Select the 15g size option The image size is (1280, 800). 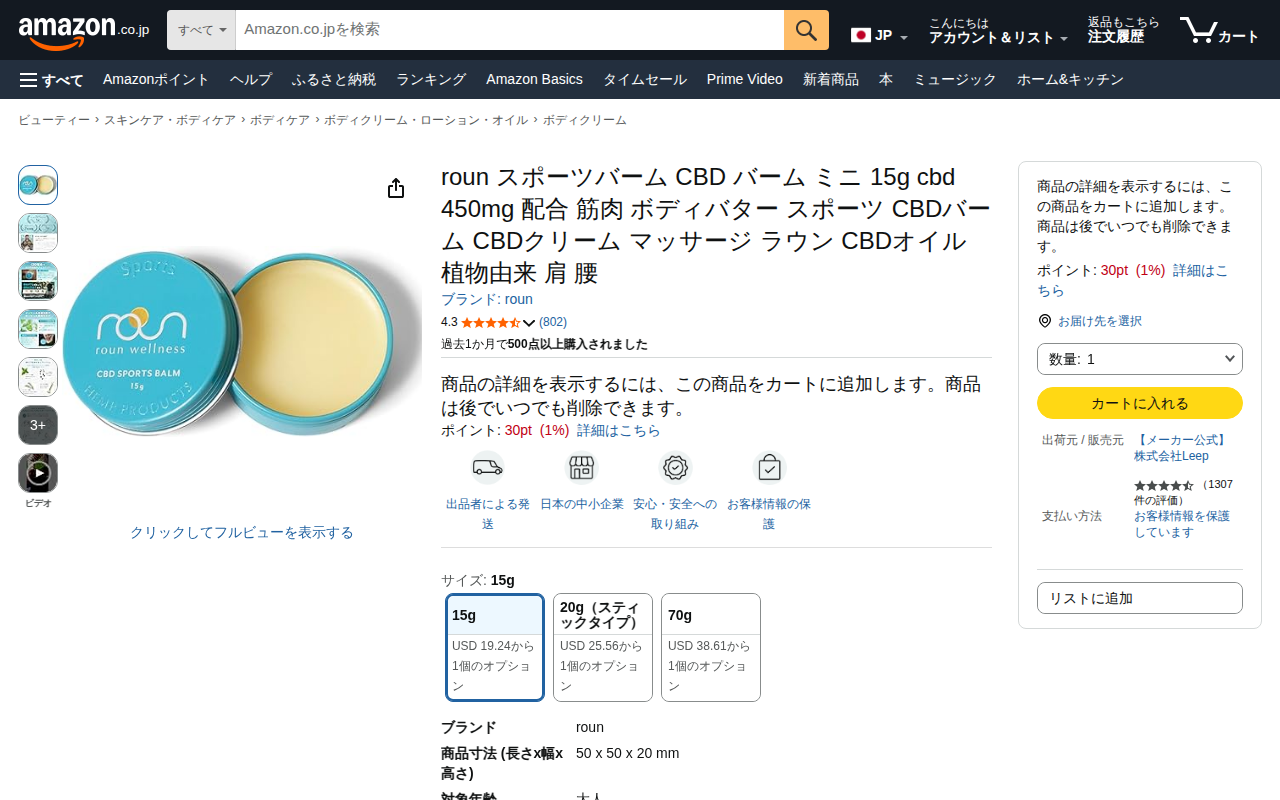[x=495, y=648]
